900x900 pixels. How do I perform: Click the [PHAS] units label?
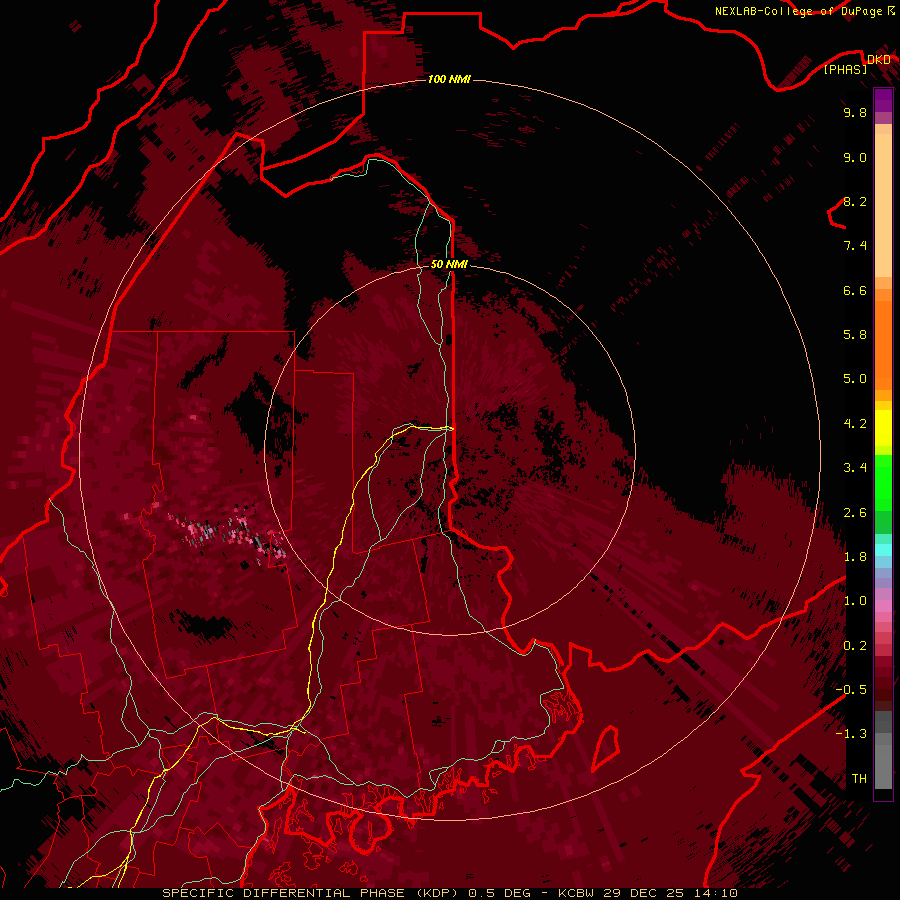click(x=845, y=69)
